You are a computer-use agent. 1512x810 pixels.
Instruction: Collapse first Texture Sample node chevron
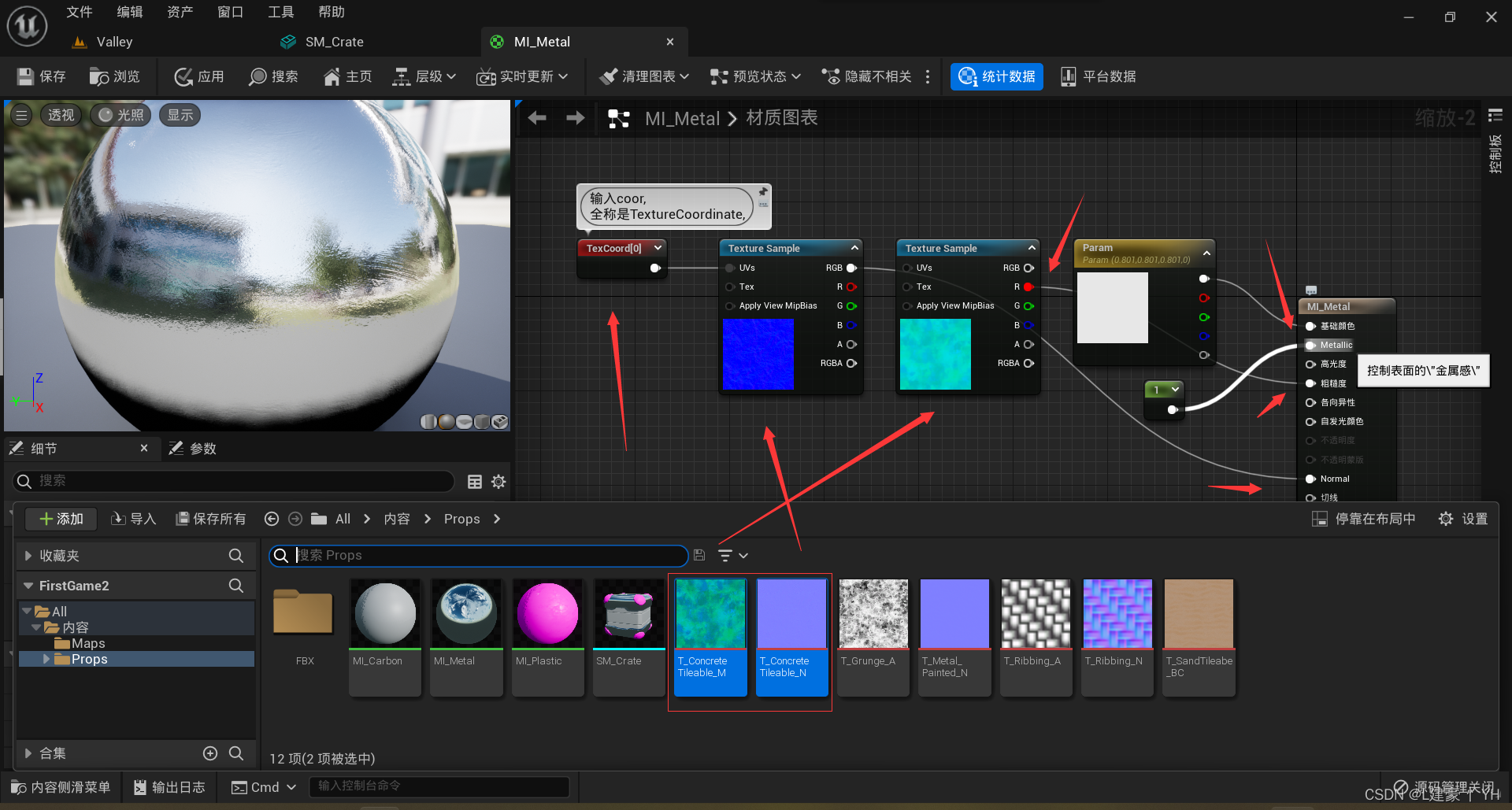[x=854, y=248]
